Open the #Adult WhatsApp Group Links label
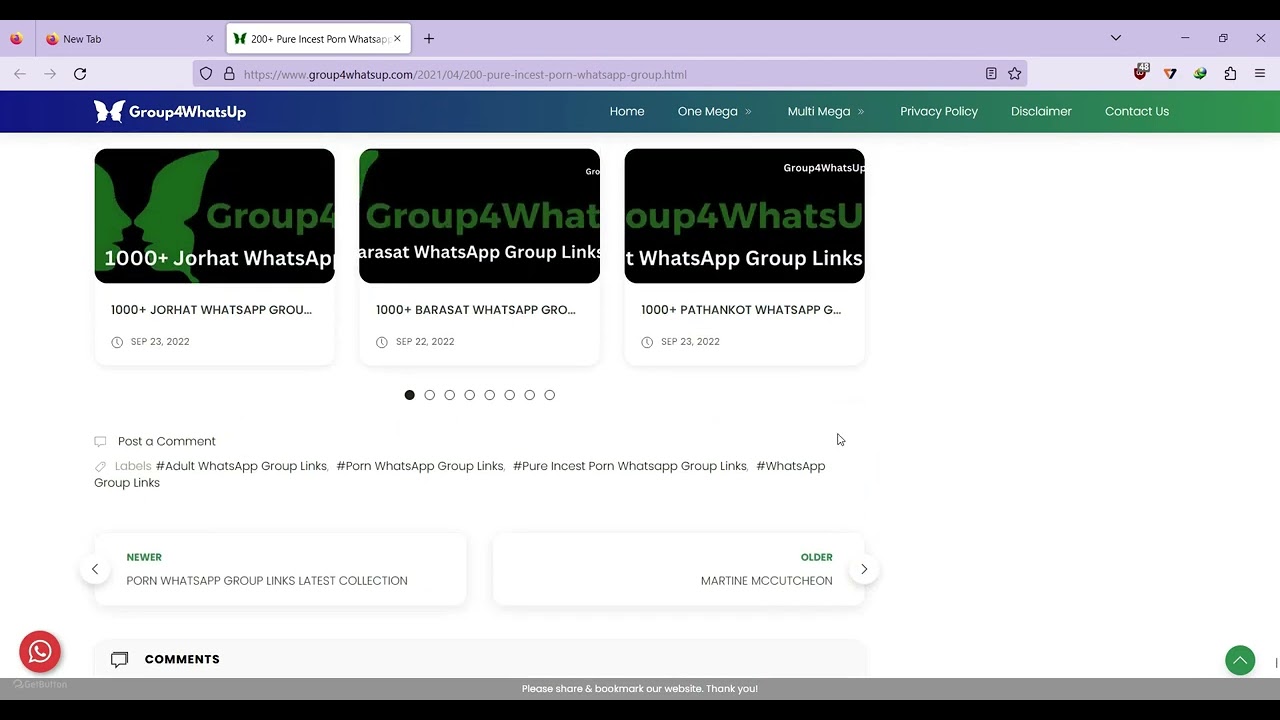This screenshot has width=1280, height=720. coord(241,466)
